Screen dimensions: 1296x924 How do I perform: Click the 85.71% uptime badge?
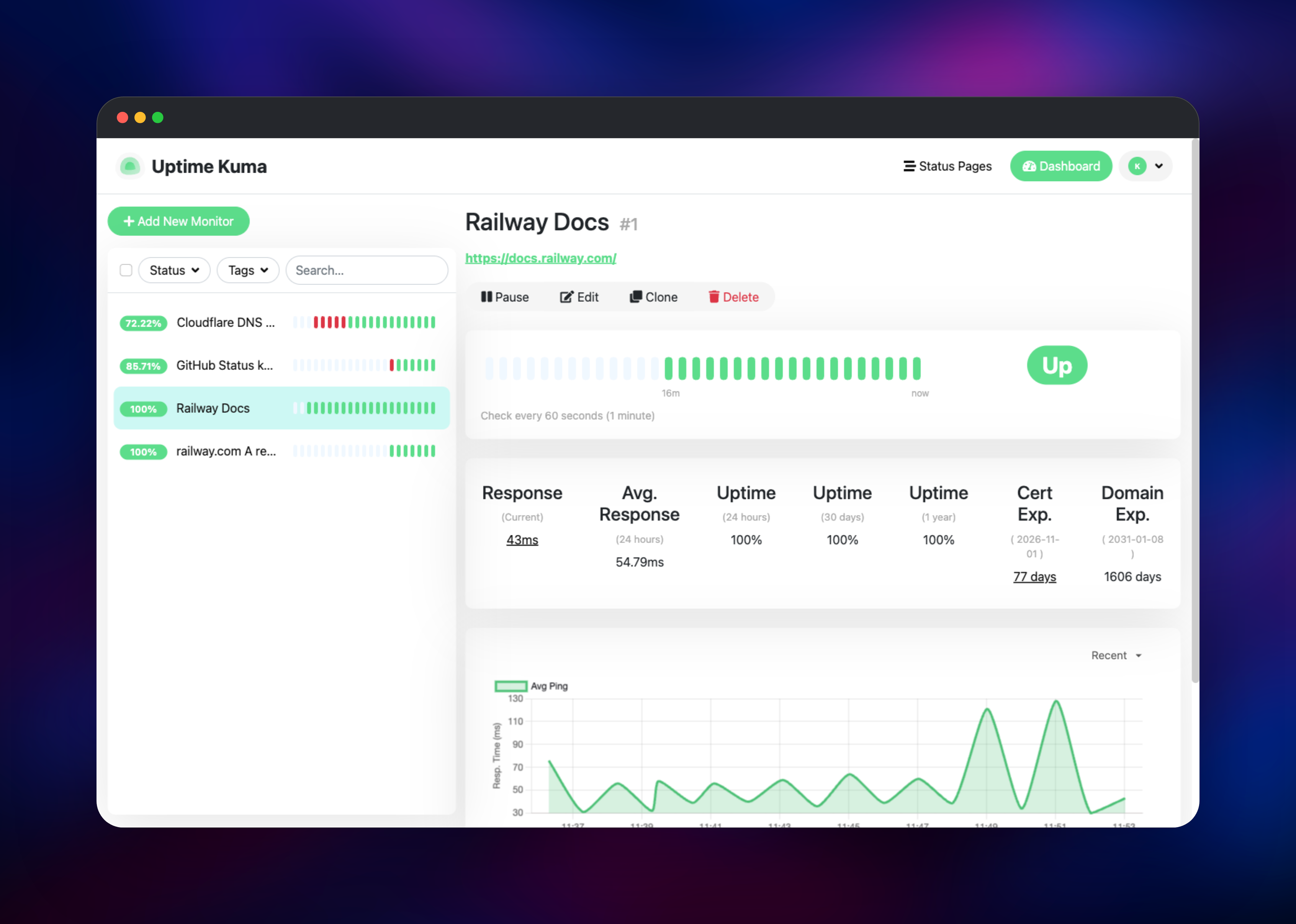(x=143, y=366)
